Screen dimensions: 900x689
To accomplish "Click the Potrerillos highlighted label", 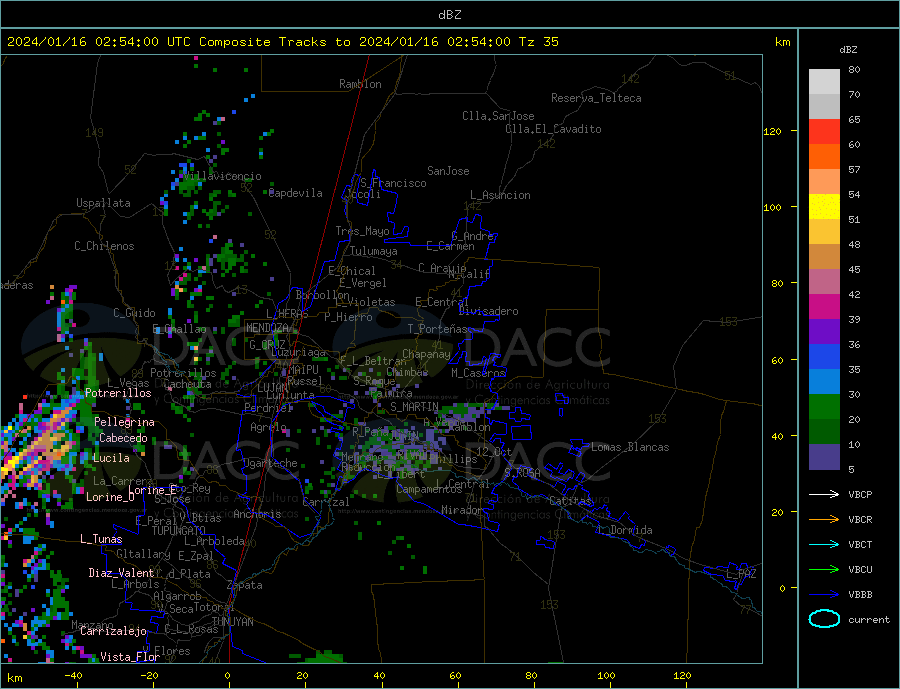I will (118, 393).
